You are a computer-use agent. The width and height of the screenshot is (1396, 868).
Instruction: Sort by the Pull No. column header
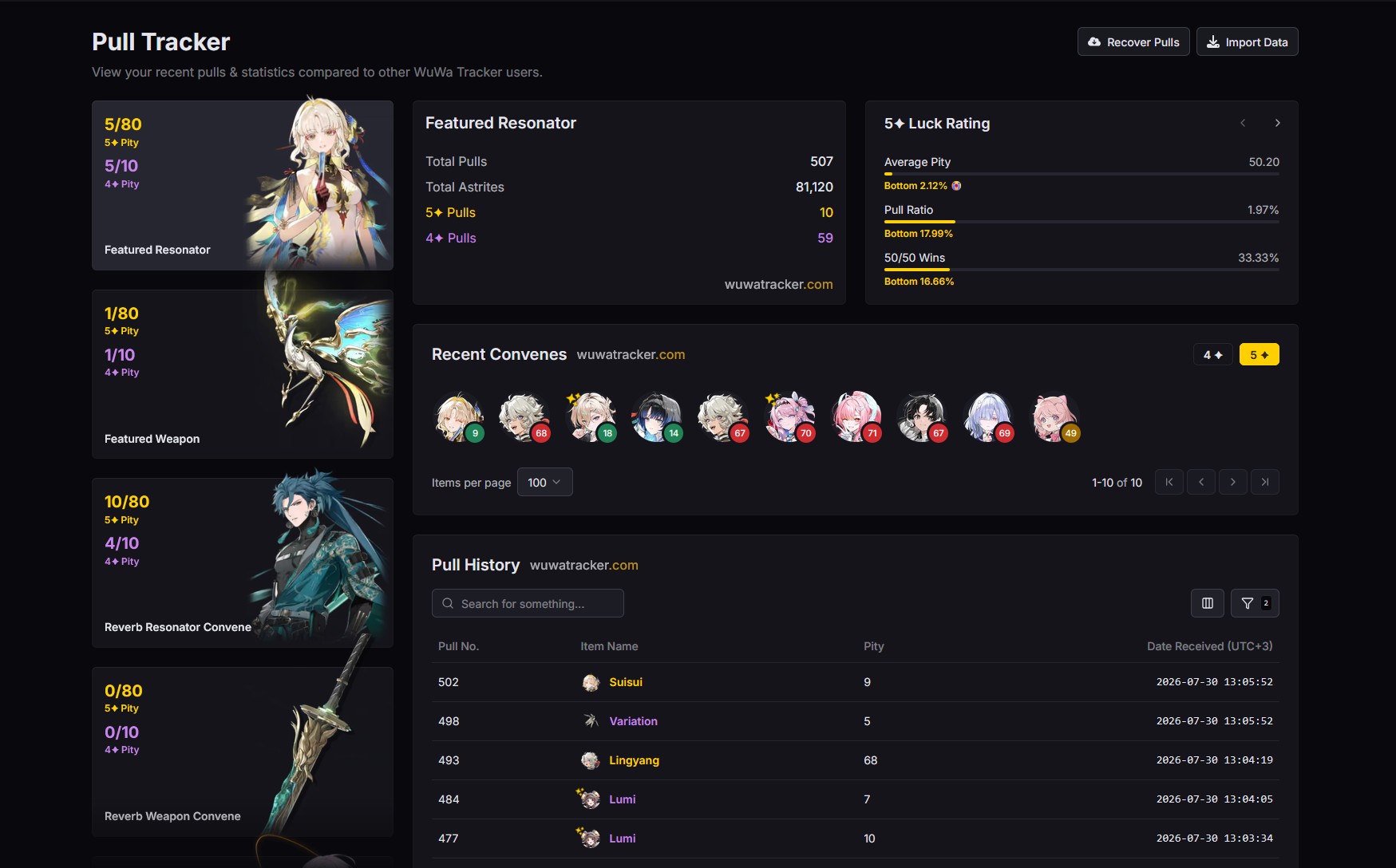pyautogui.click(x=458, y=646)
